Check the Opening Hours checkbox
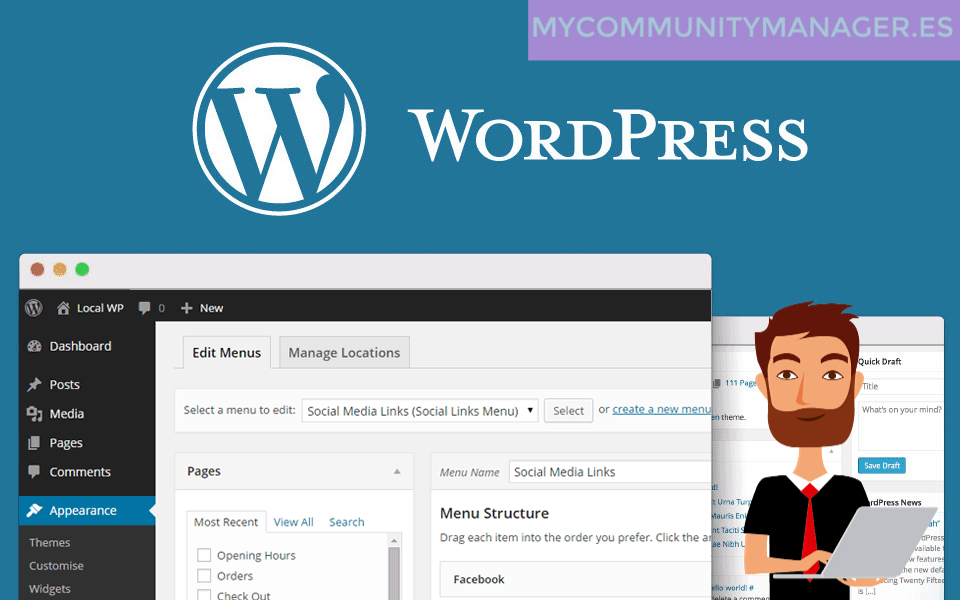Viewport: 960px width, 600px height. 204,555
